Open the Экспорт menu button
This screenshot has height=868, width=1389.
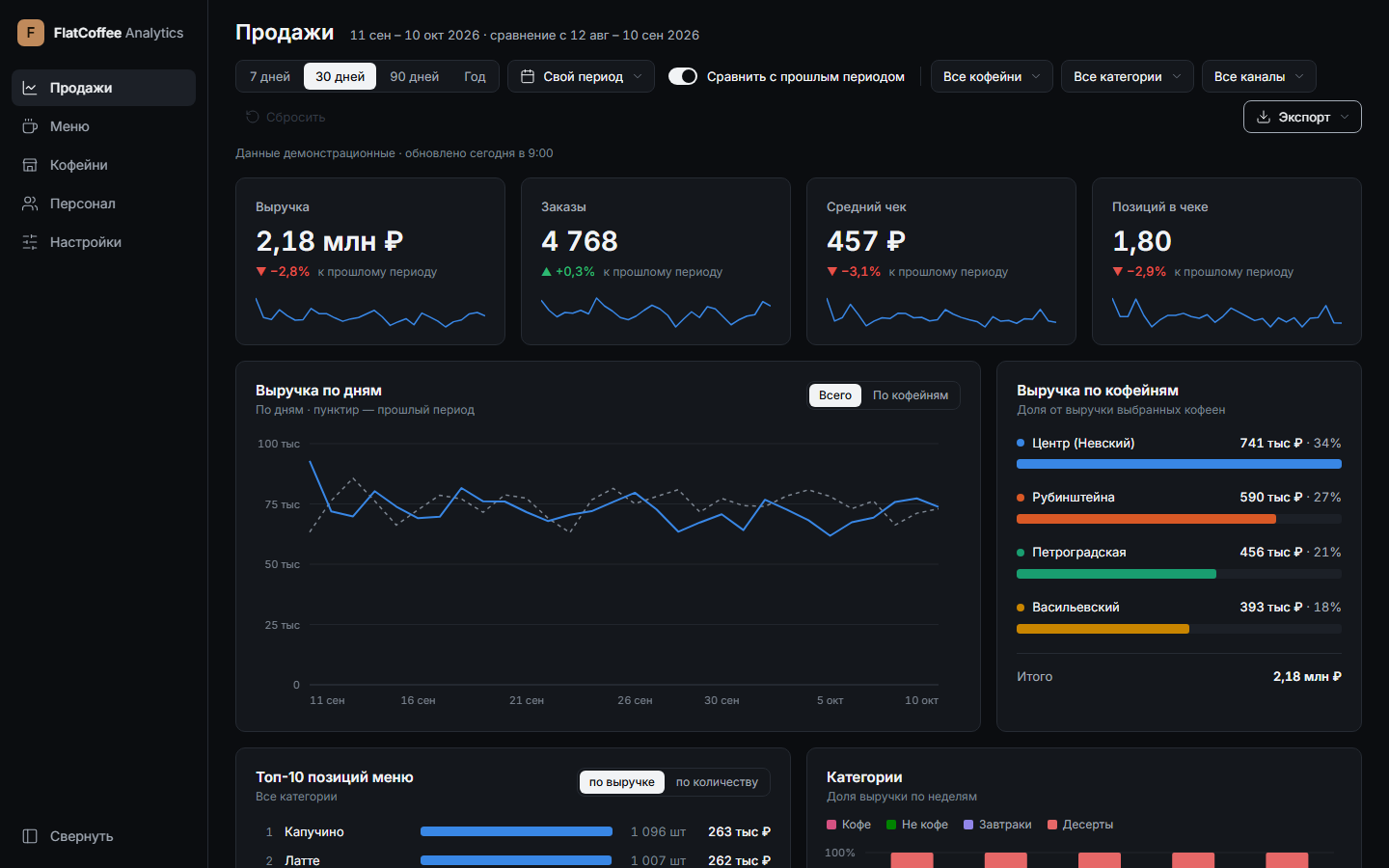pos(1302,117)
